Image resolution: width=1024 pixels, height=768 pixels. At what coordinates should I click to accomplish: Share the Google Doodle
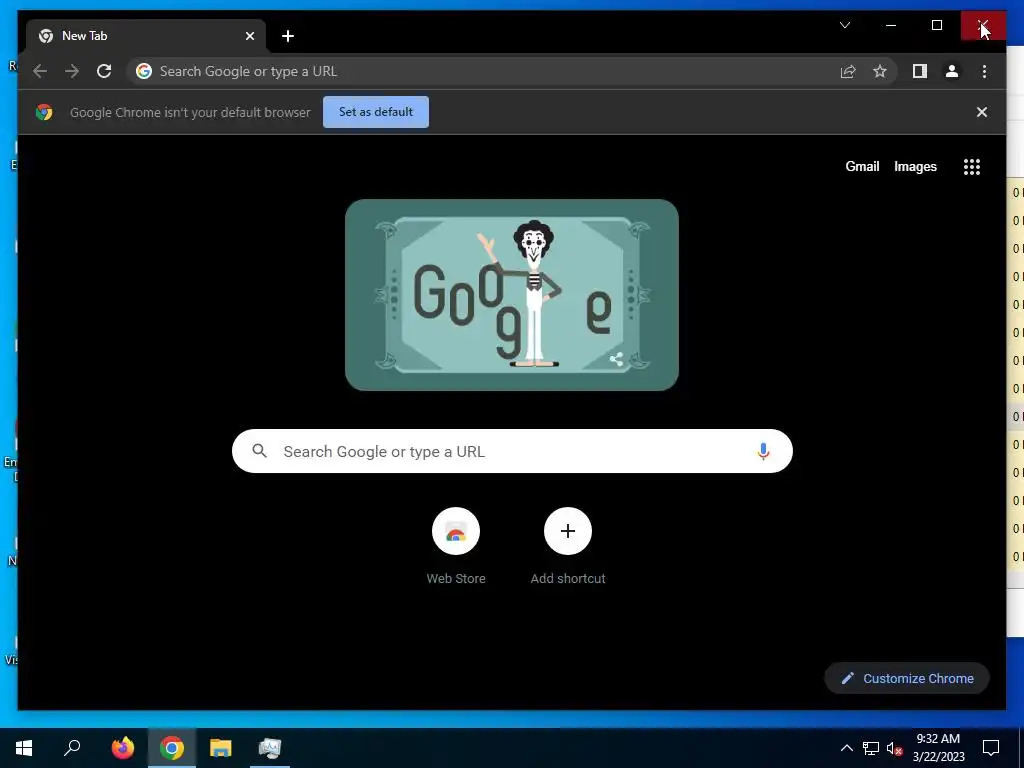click(x=616, y=359)
